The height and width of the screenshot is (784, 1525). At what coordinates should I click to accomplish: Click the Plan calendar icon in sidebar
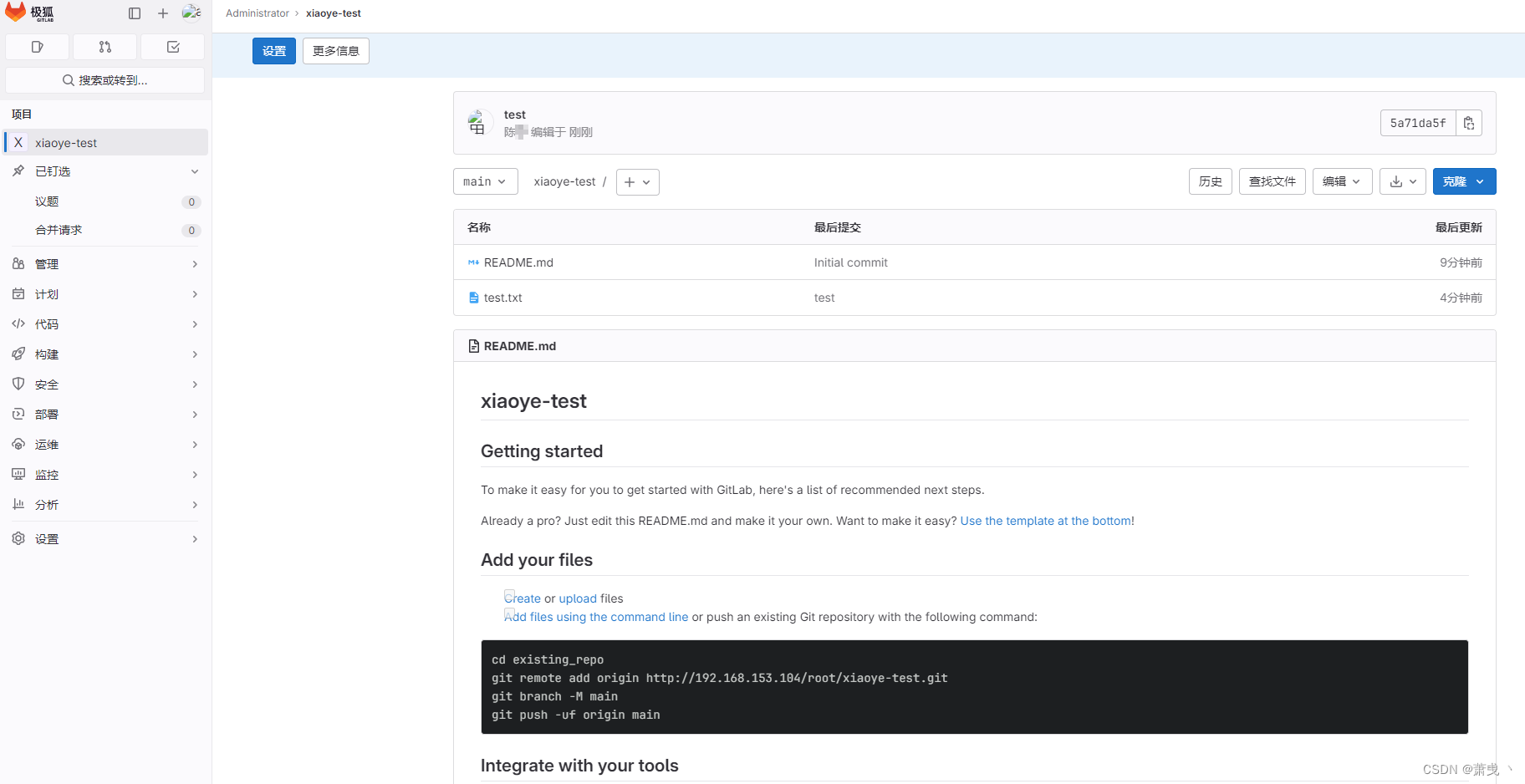point(18,293)
